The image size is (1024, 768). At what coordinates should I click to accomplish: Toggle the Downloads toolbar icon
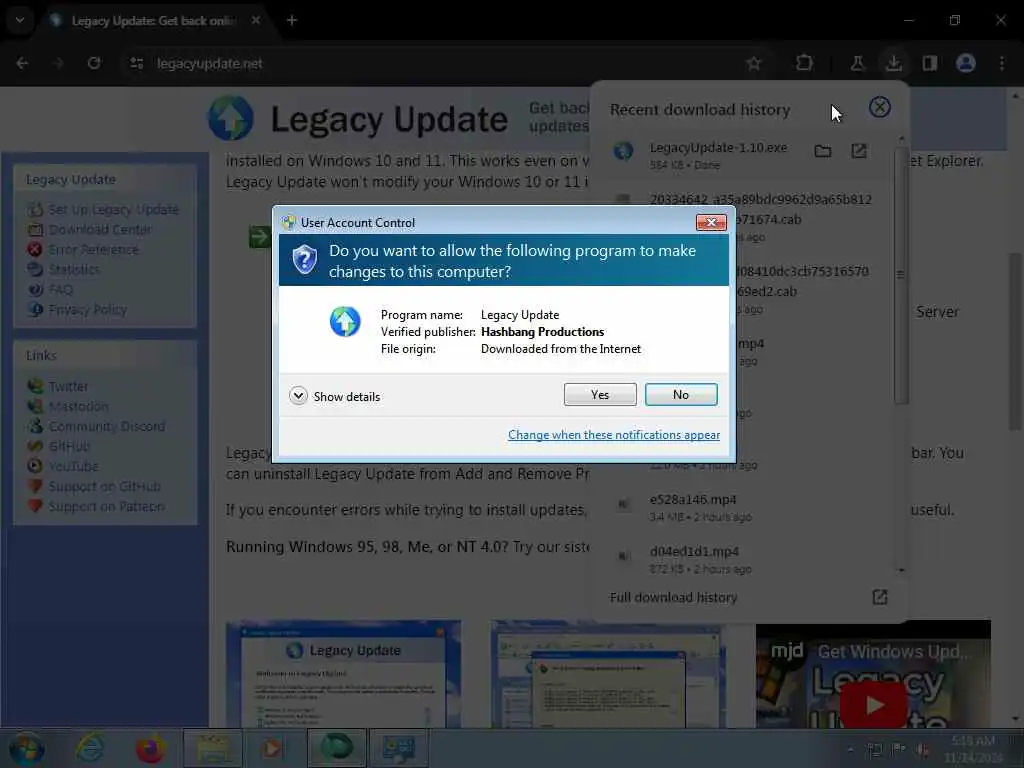pos(893,63)
